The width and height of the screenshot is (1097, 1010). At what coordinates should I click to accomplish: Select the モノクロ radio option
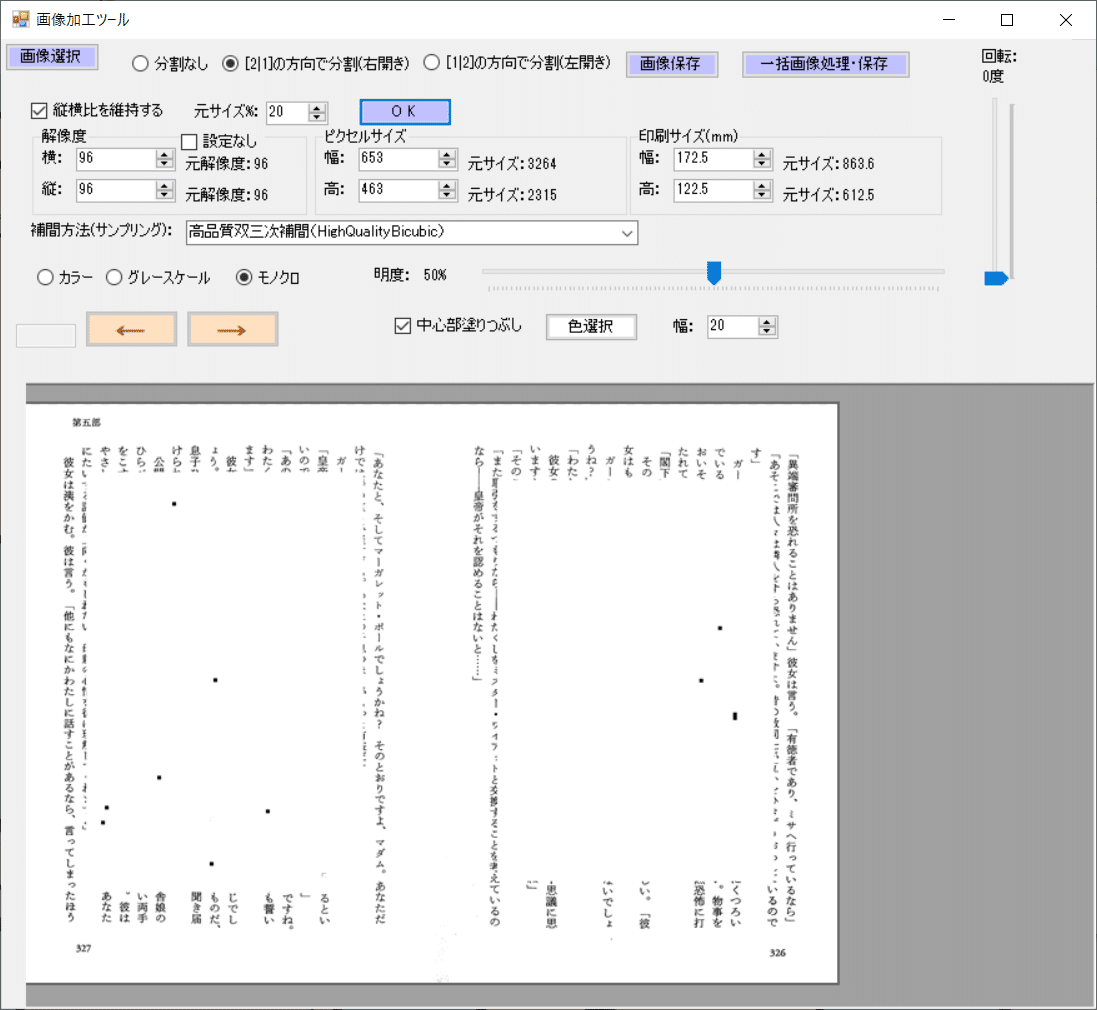click(x=268, y=278)
